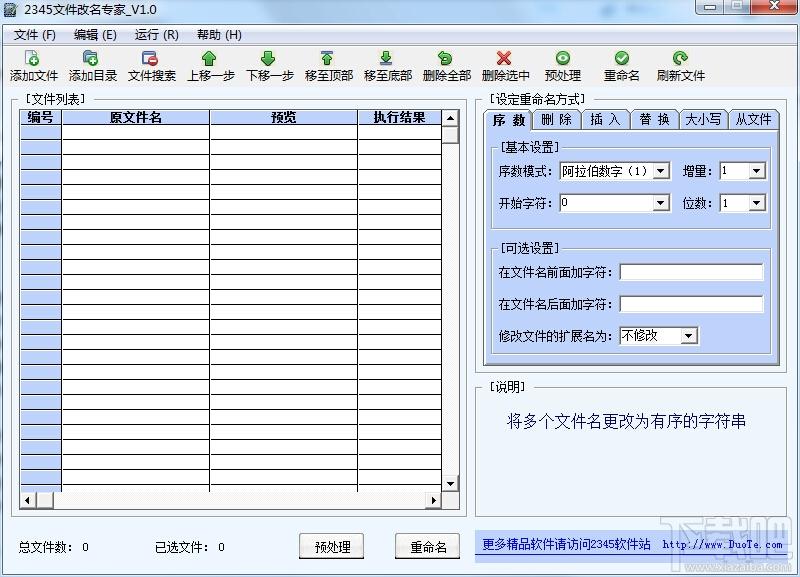Open the 运行 (R) menu
This screenshot has height=577, width=800.
pyautogui.click(x=157, y=35)
